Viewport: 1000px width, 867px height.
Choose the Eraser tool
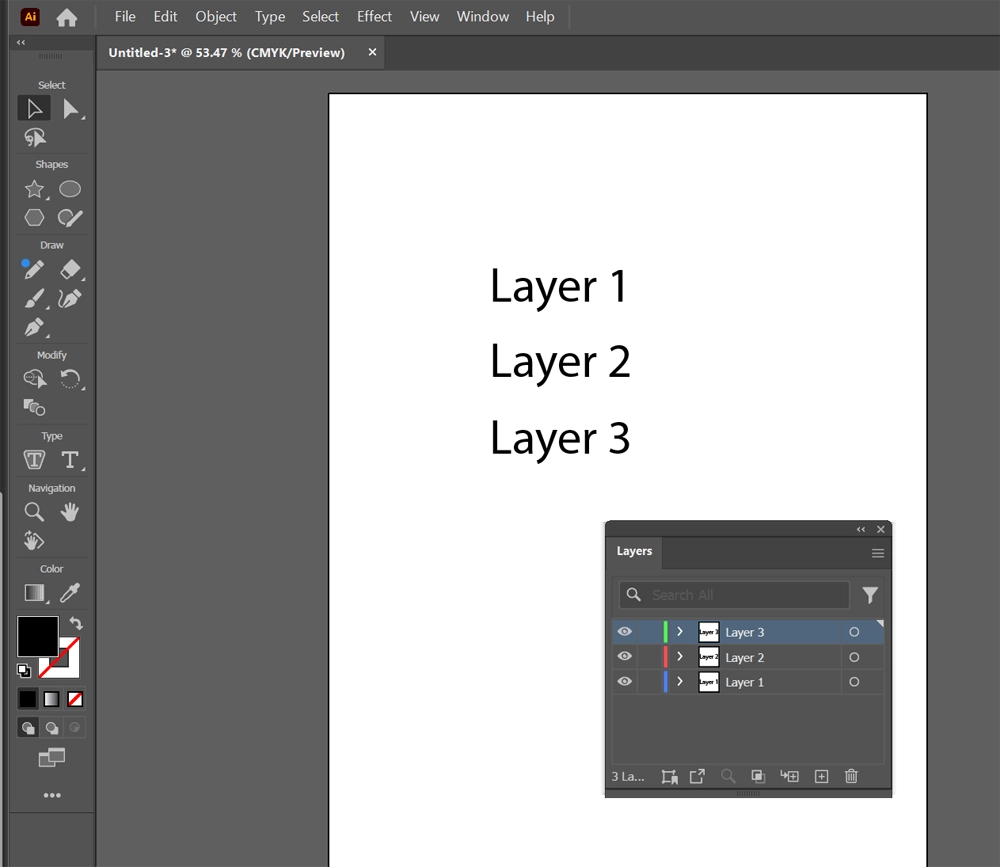pyautogui.click(x=70, y=270)
